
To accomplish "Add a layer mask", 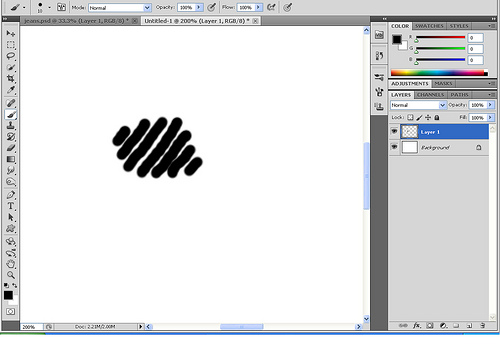I will tap(430, 325).
